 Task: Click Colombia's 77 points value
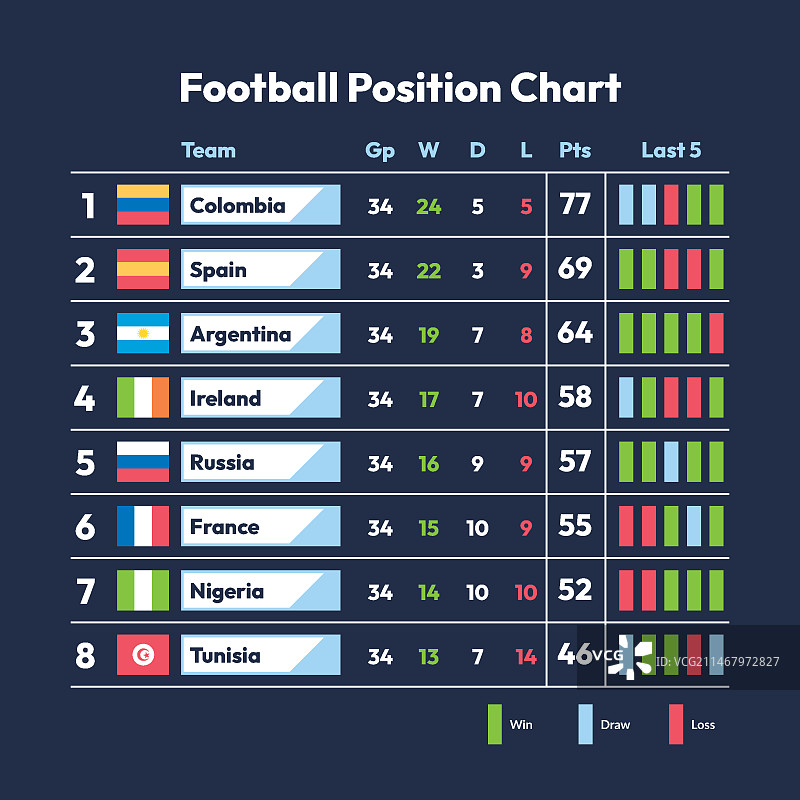point(575,205)
